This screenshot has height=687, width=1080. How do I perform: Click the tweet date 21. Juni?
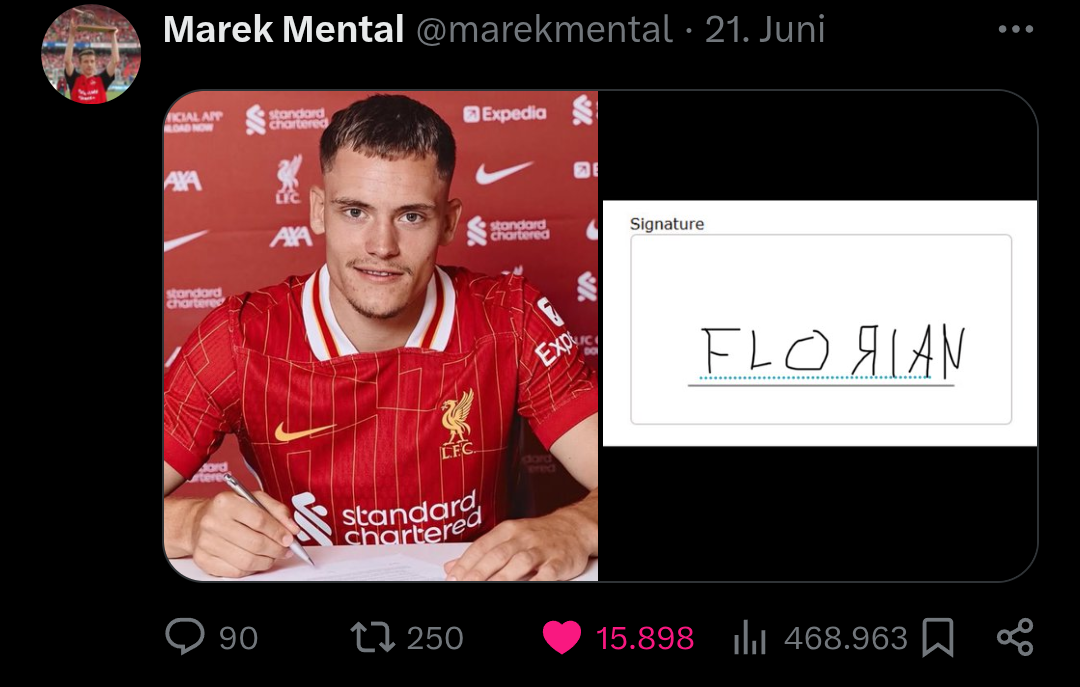765,30
